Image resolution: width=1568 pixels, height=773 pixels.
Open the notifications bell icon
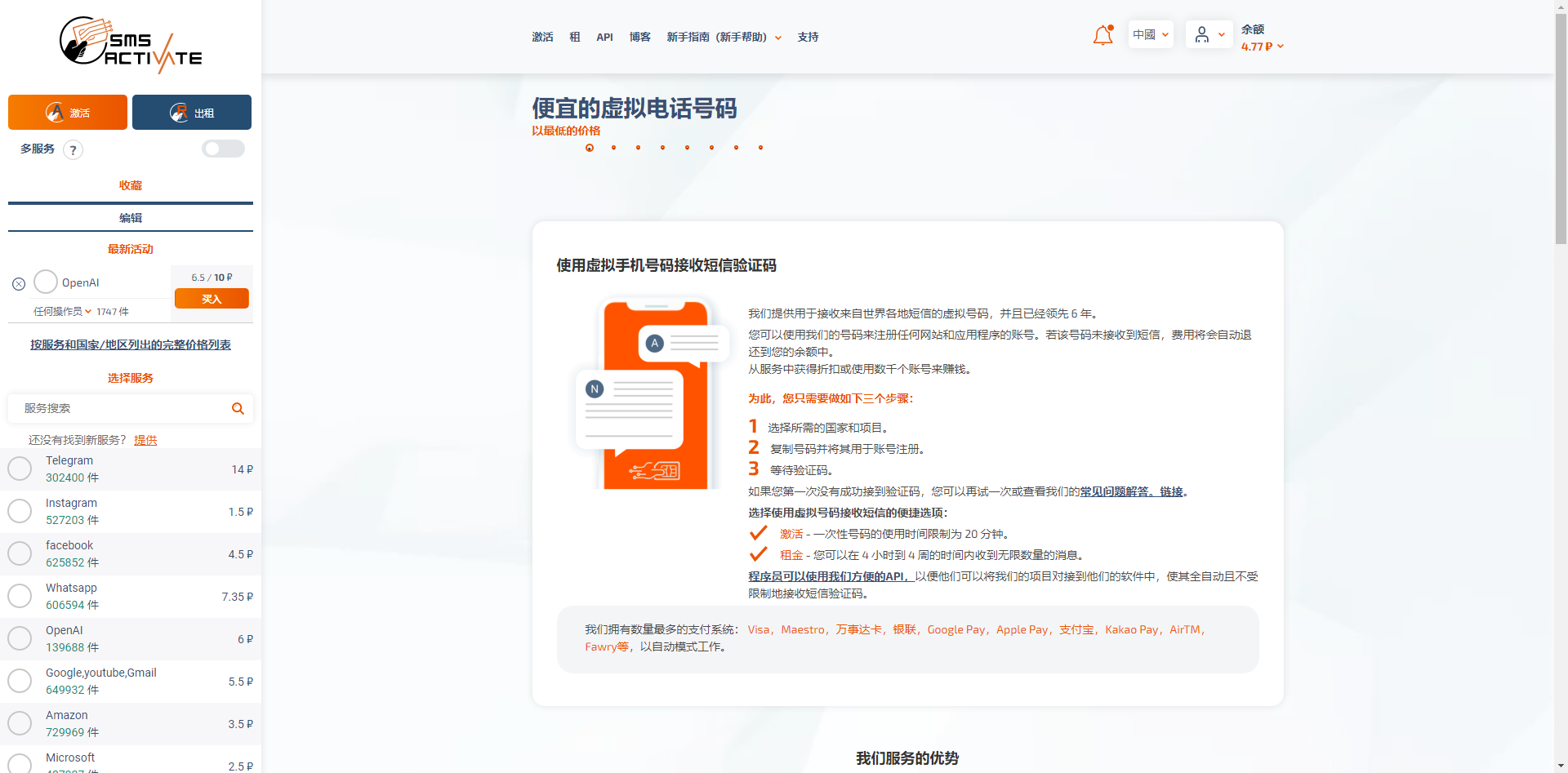[x=1102, y=35]
